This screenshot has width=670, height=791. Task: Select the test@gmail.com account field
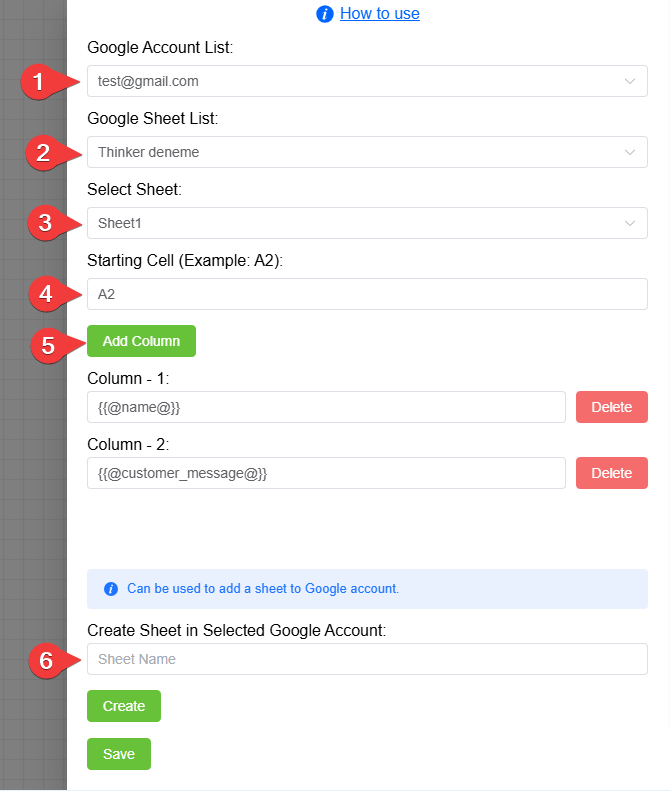coord(367,81)
